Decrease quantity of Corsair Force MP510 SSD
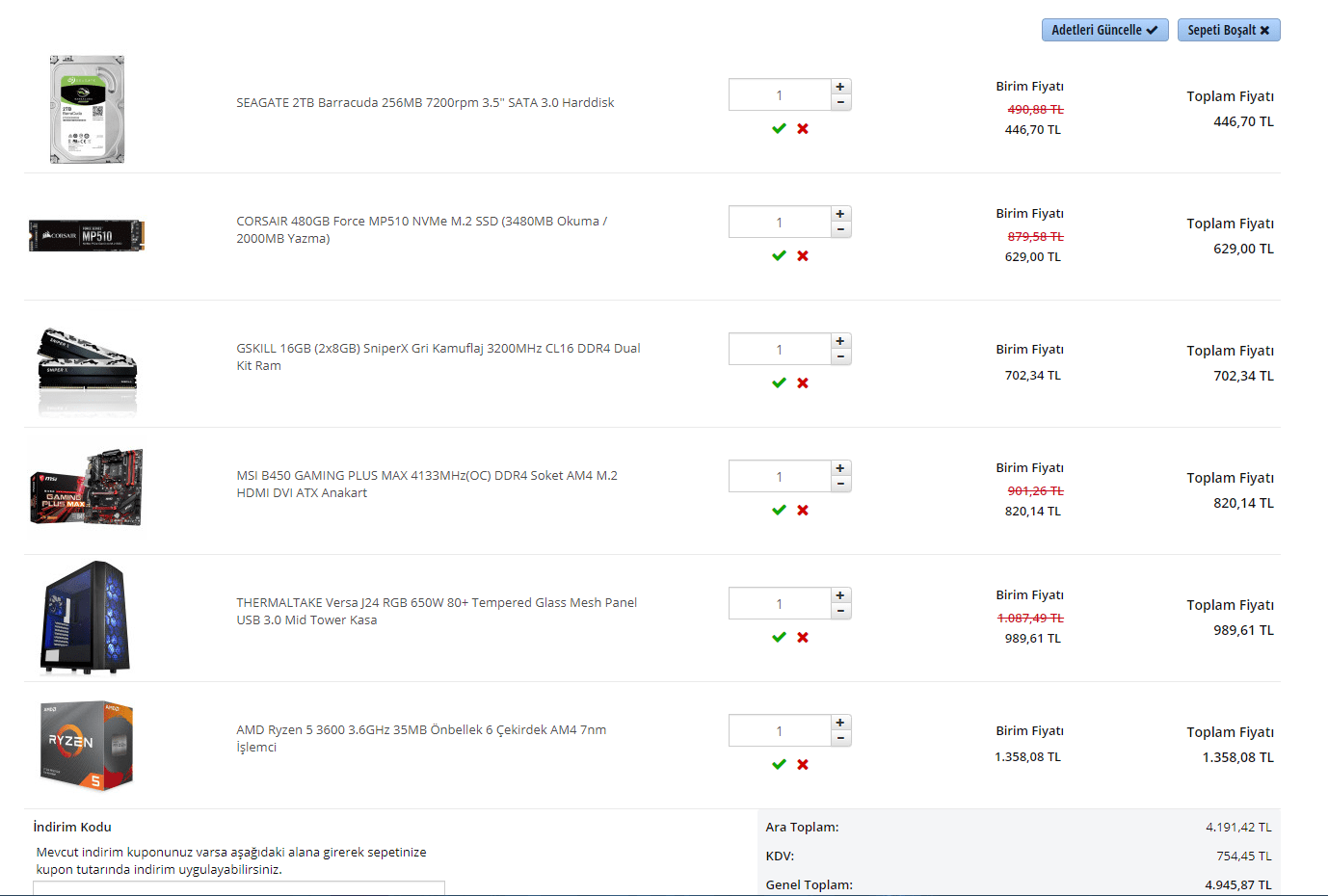 (x=840, y=229)
